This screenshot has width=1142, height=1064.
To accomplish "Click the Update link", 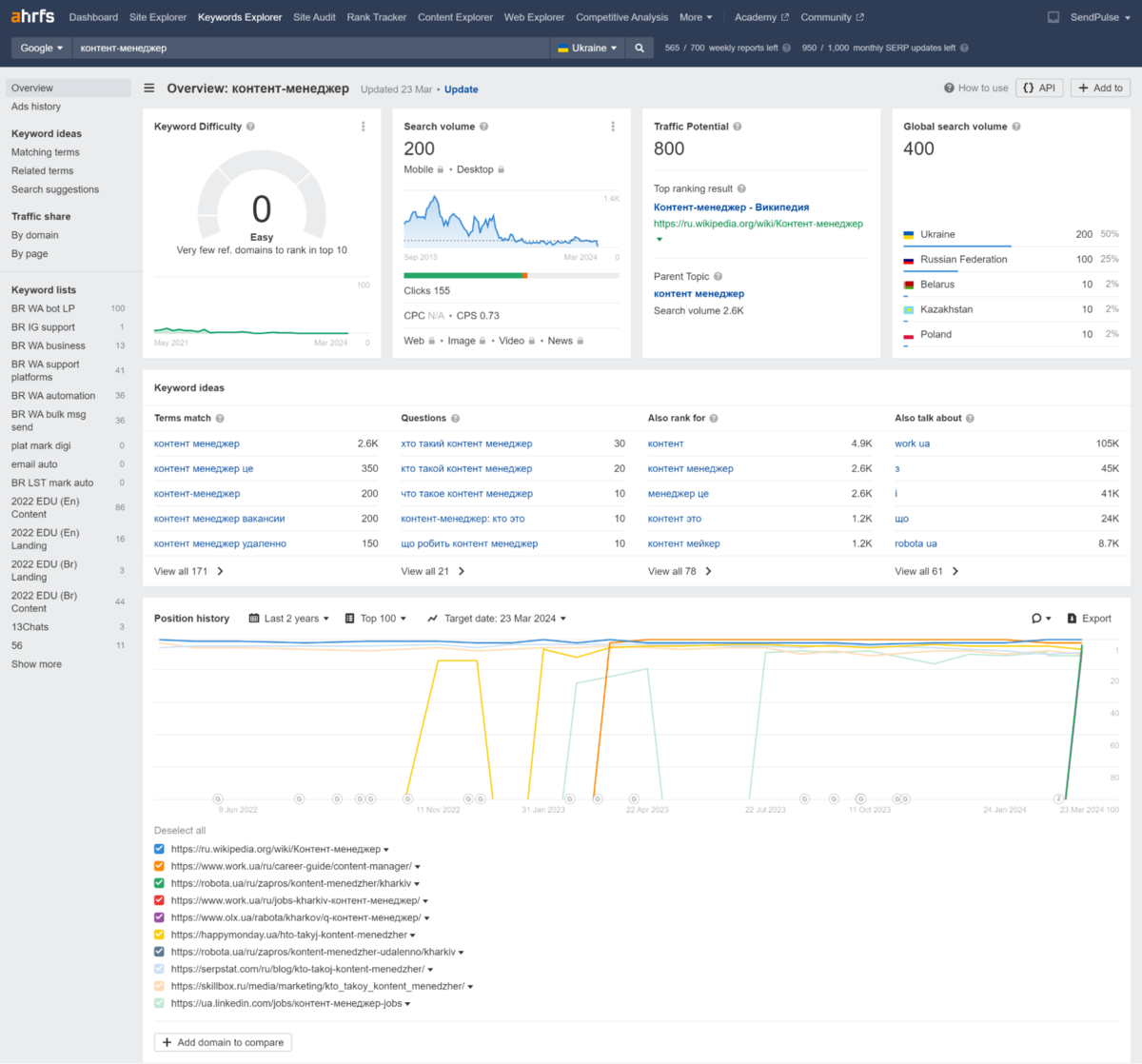I will coord(462,89).
